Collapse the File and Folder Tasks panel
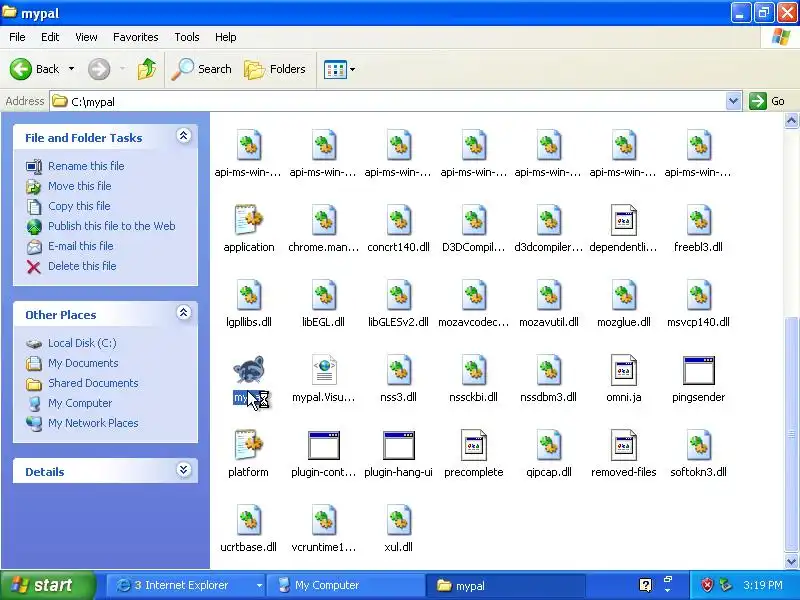The width and height of the screenshot is (800, 600). pyautogui.click(x=184, y=136)
